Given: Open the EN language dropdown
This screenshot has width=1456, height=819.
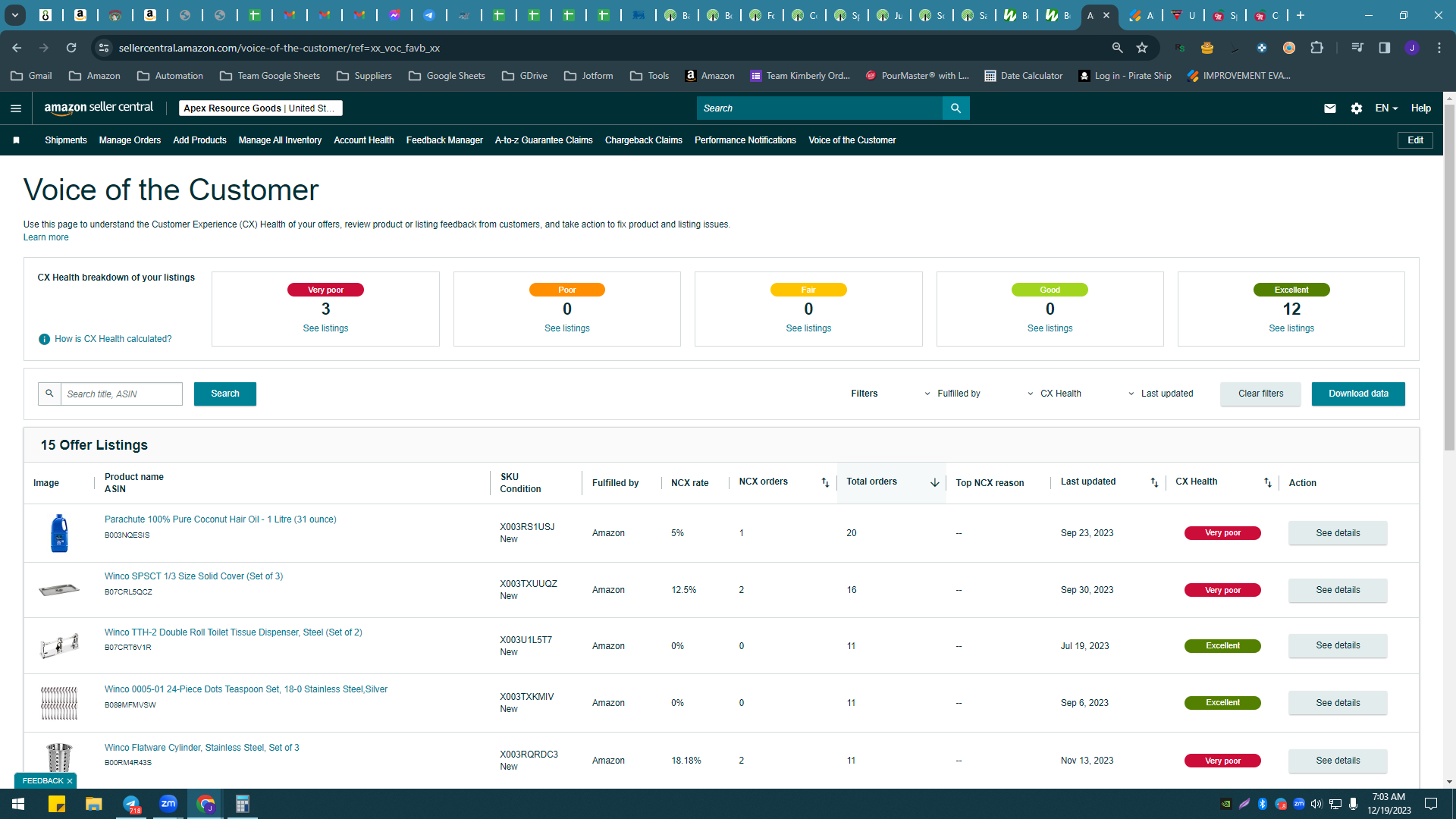Looking at the screenshot, I should [x=1386, y=108].
